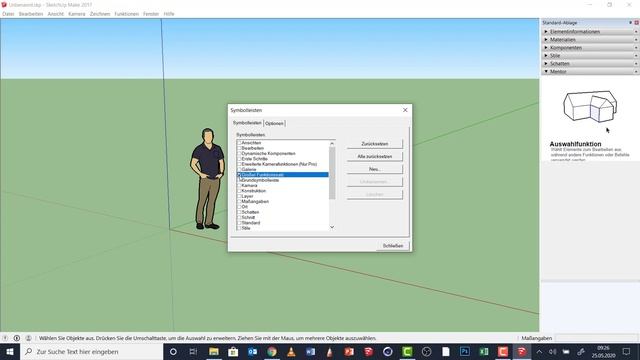The height and width of the screenshot is (360, 640).
Task: Click the Zurücksetzen button
Action: coord(375,144)
